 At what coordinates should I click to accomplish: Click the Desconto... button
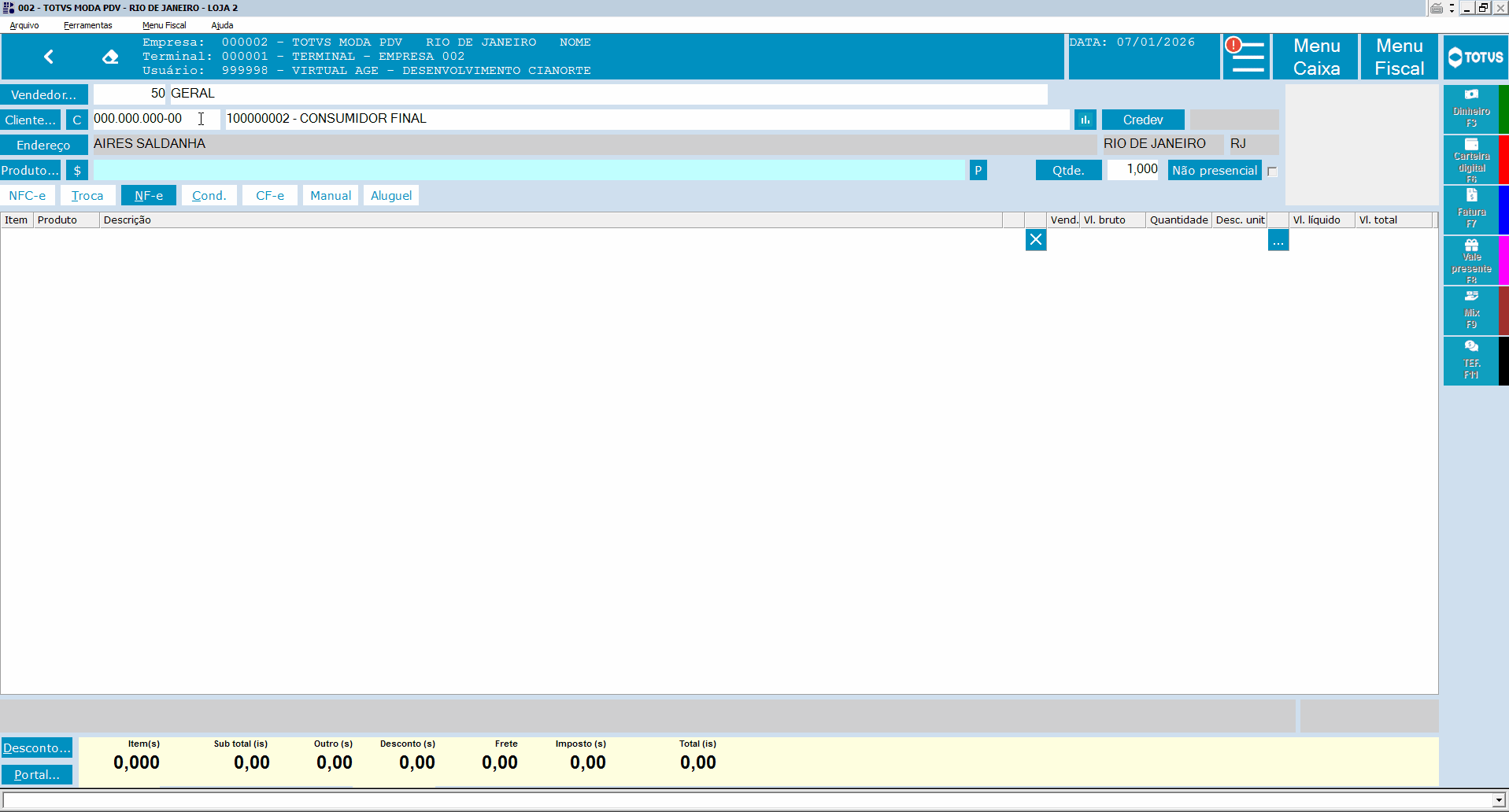point(37,747)
